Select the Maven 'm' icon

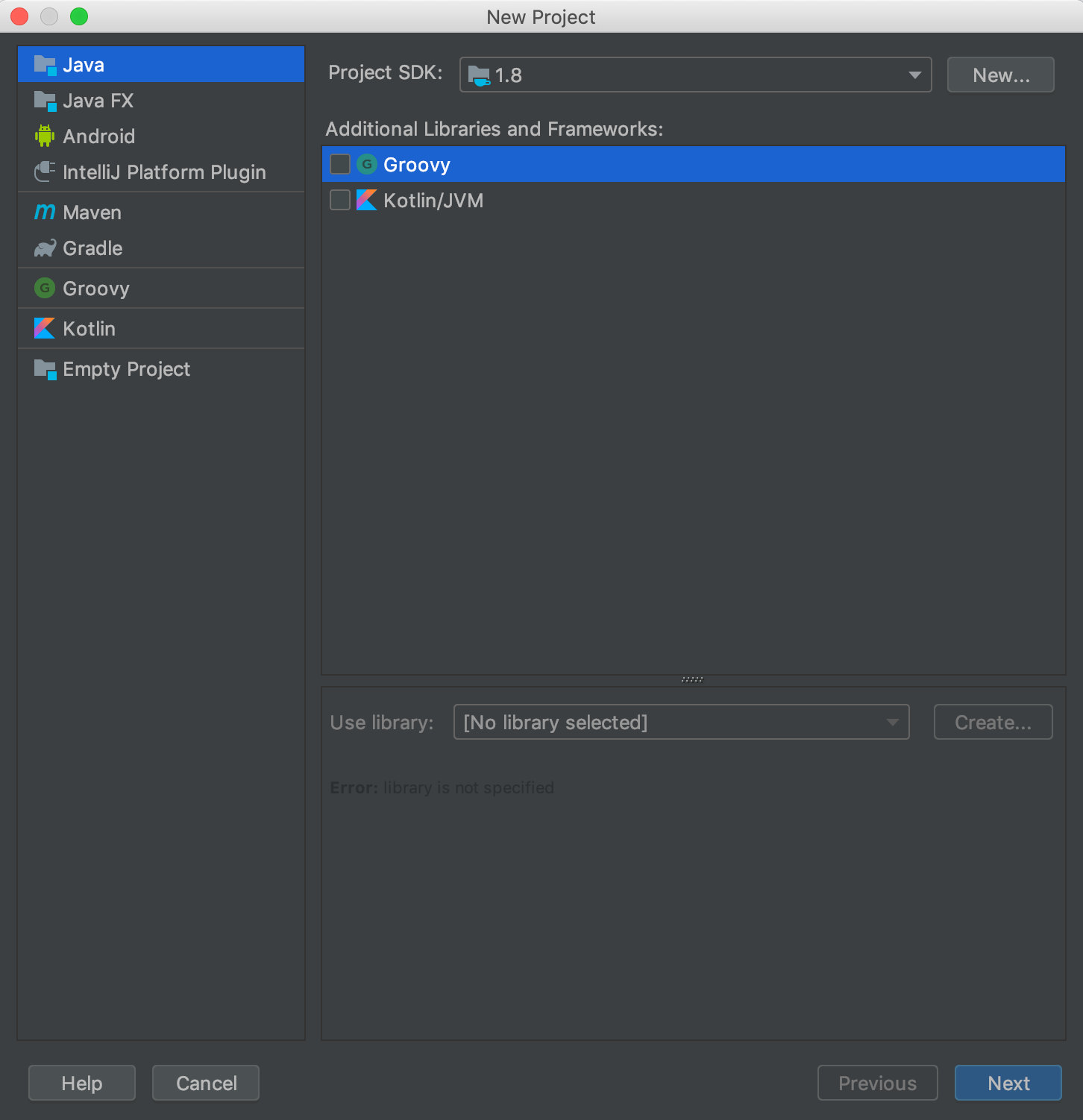pos(45,212)
